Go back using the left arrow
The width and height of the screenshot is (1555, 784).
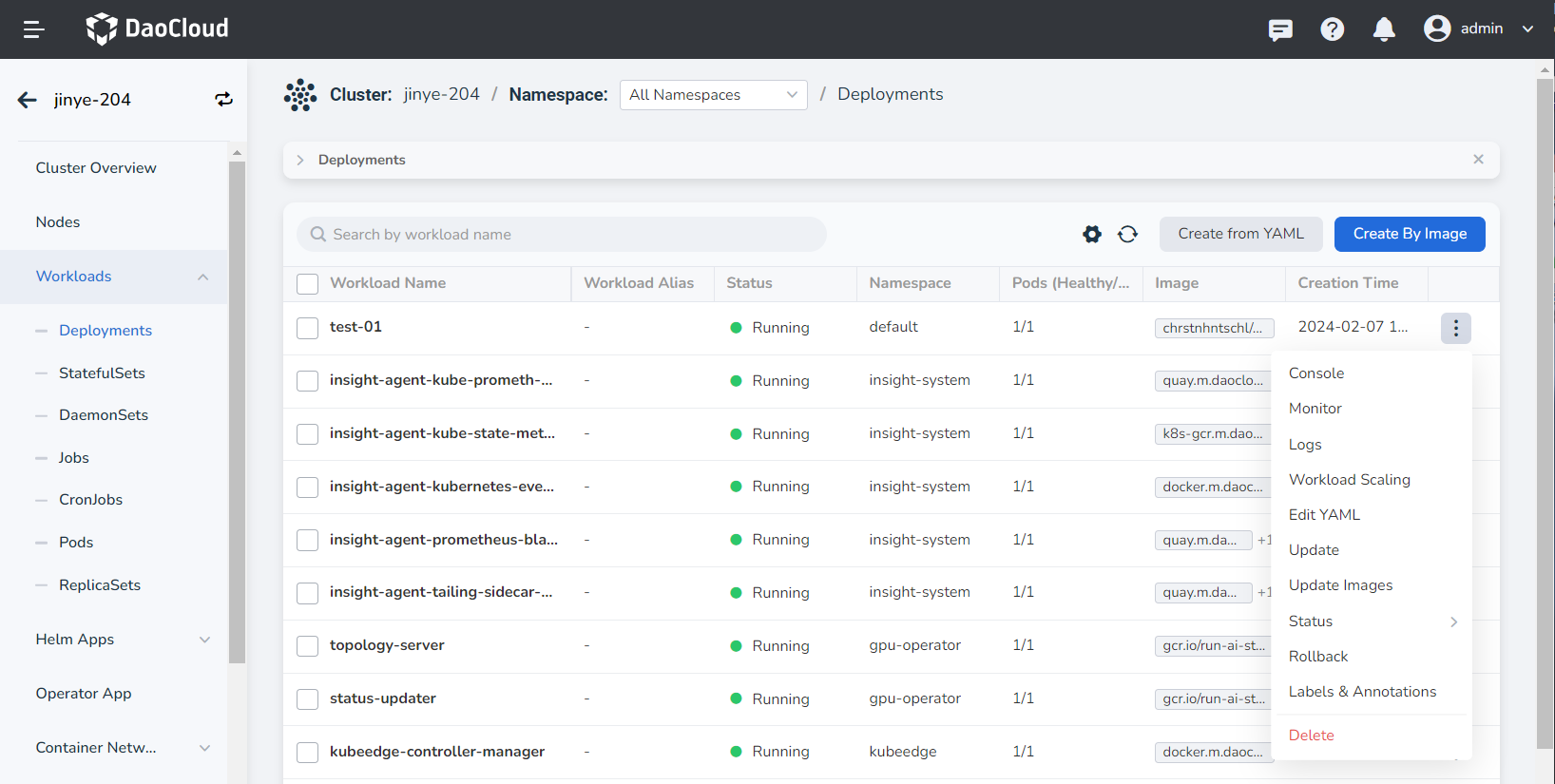(x=28, y=100)
